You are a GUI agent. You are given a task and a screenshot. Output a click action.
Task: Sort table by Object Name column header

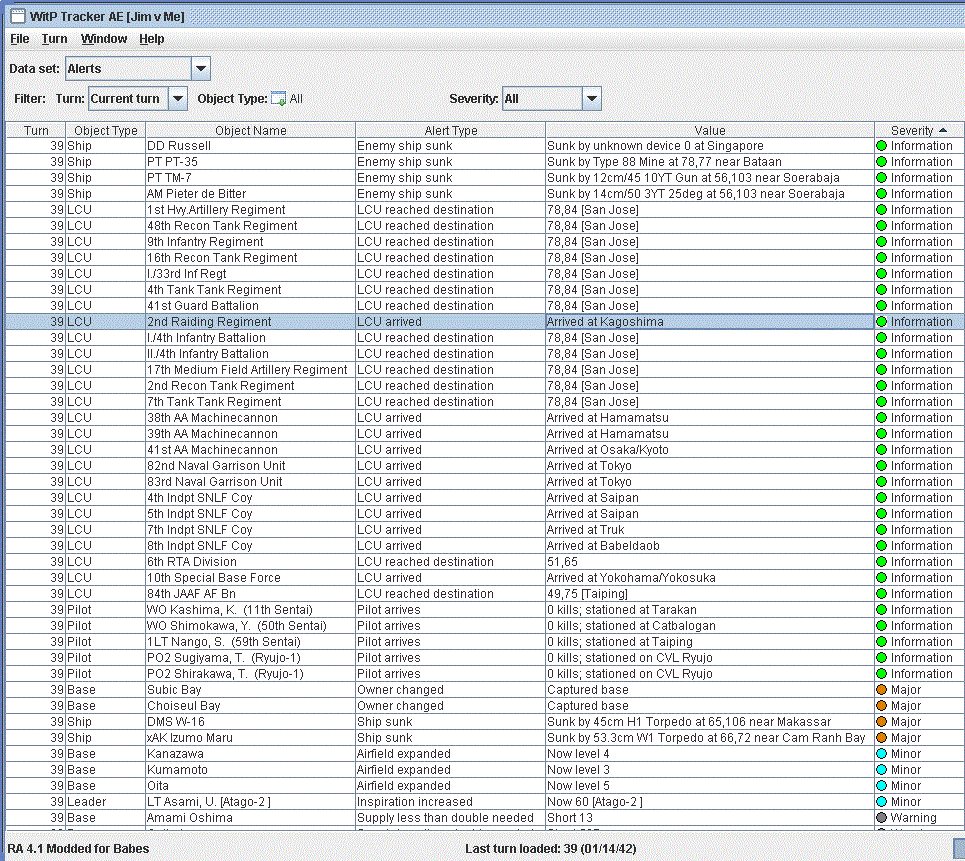[250, 130]
